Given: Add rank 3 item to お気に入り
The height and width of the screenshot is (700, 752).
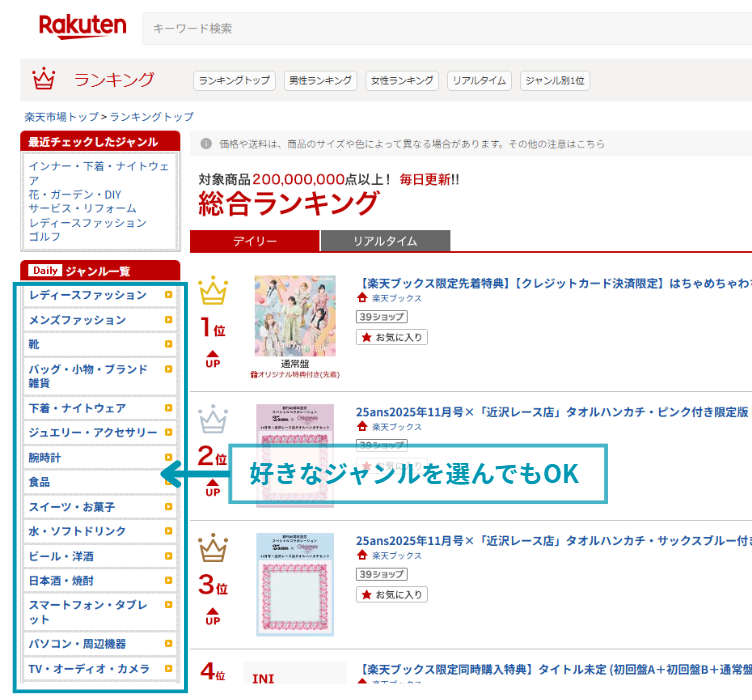Looking at the screenshot, I should (x=392, y=594).
